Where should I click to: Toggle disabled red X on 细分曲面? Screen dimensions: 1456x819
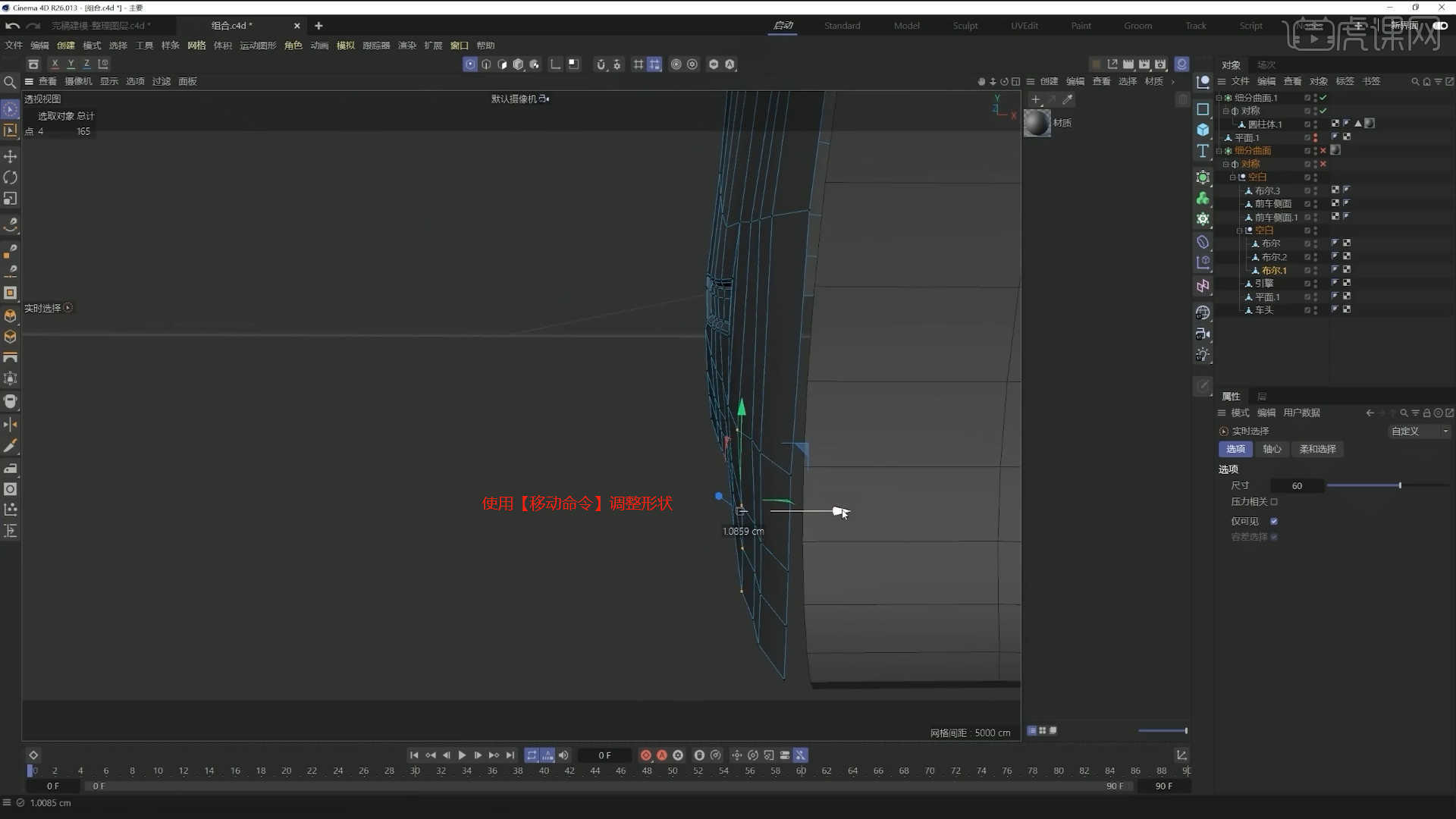pyautogui.click(x=1323, y=151)
